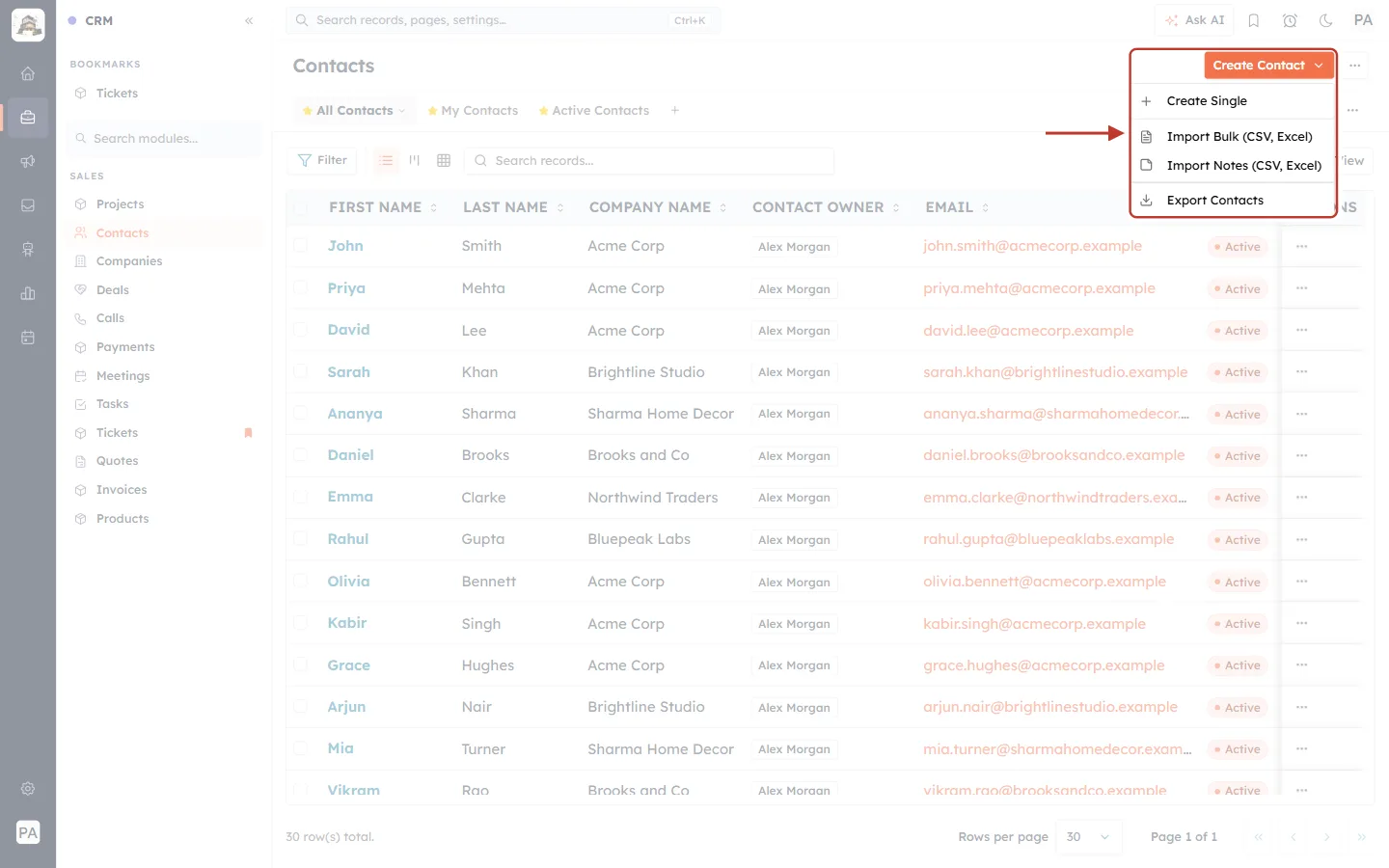Image resolution: width=1389 pixels, height=868 pixels.
Task: Add a new view tab with plus icon
Action: pyautogui.click(x=675, y=111)
